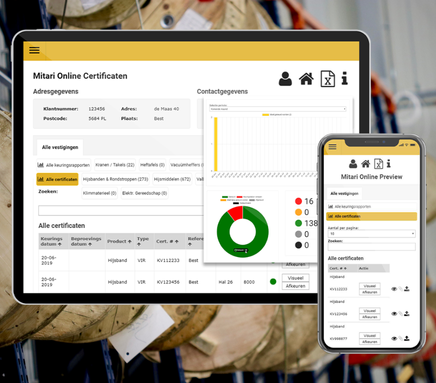Tap the home icon on the phone
436x383 pixels.
[x=366, y=164]
